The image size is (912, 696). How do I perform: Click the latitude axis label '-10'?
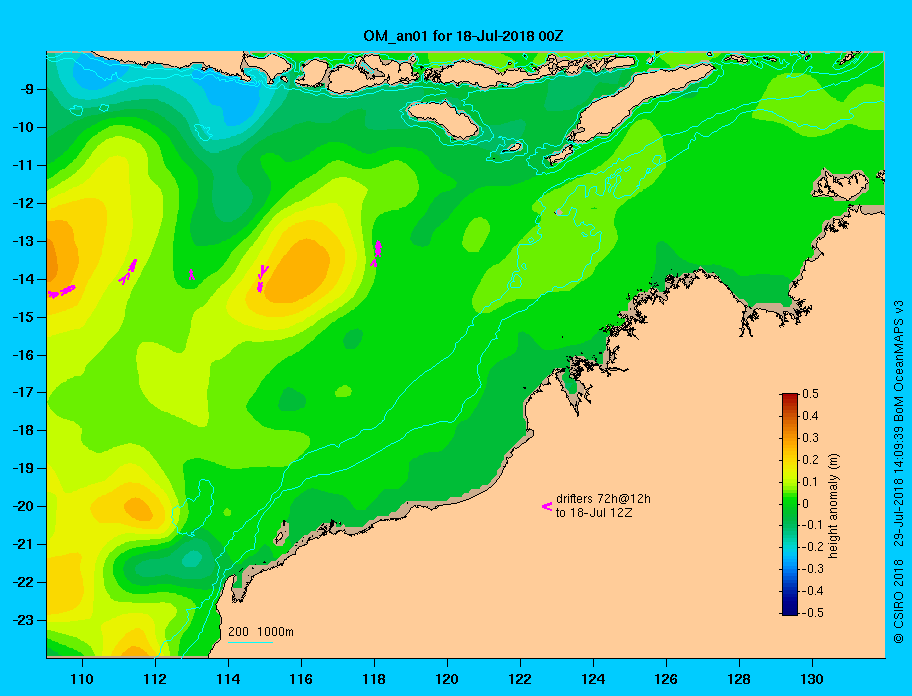22,127
